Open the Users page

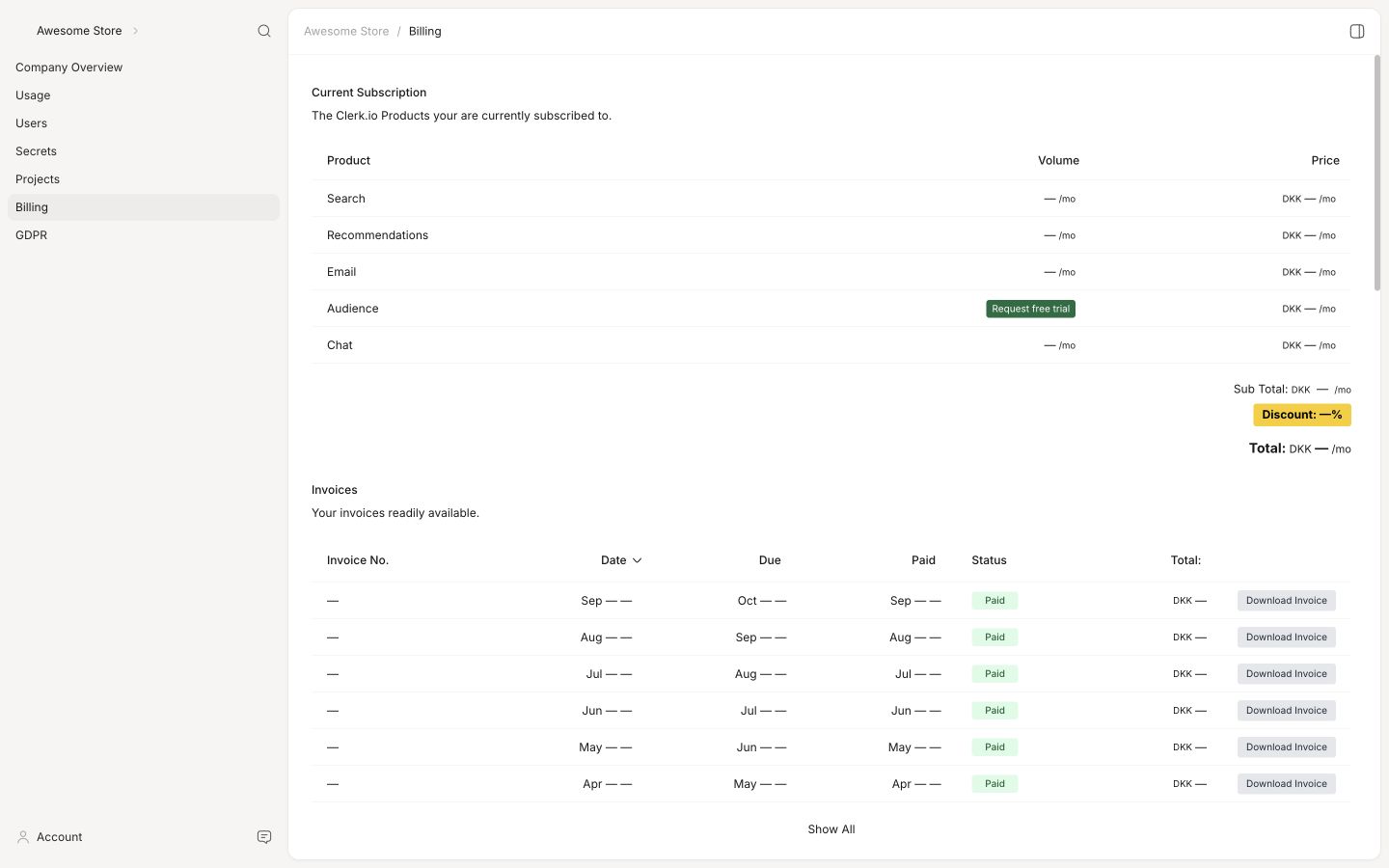click(x=144, y=123)
